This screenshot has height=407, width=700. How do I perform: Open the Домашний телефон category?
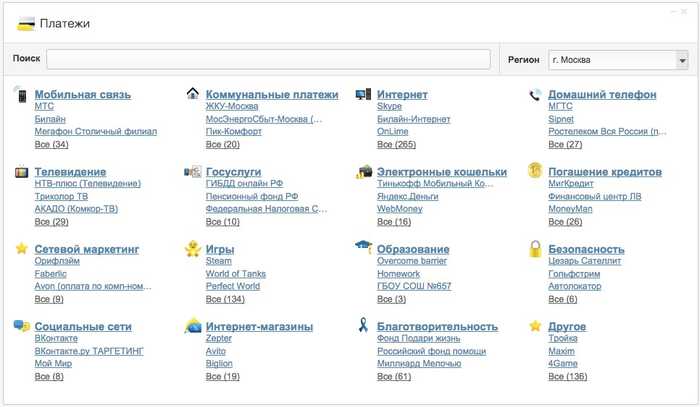[x=602, y=95]
